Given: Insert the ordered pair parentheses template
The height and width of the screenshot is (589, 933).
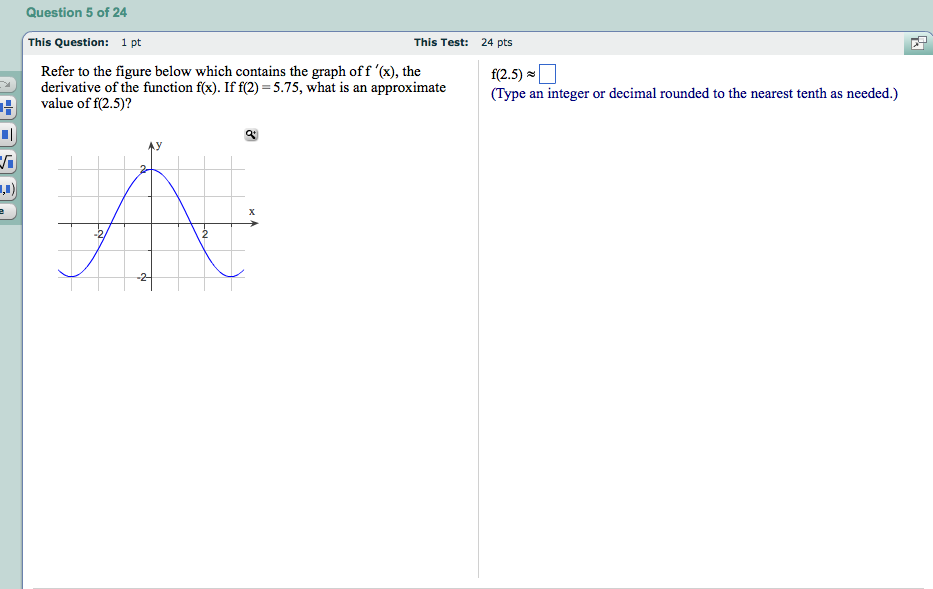Looking at the screenshot, I should click(x=8, y=187).
